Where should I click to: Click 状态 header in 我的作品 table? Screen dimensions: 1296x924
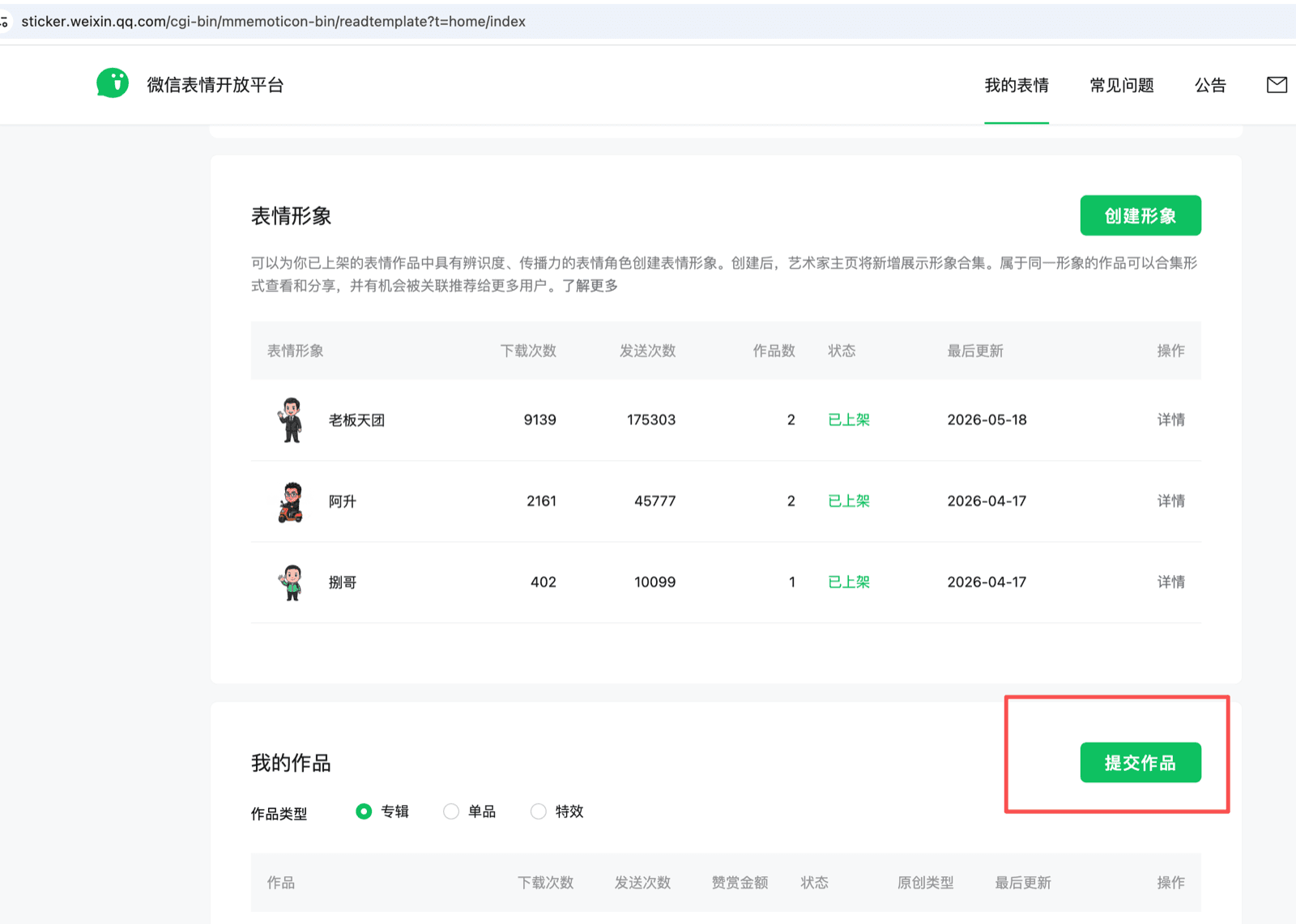pyautogui.click(x=814, y=883)
